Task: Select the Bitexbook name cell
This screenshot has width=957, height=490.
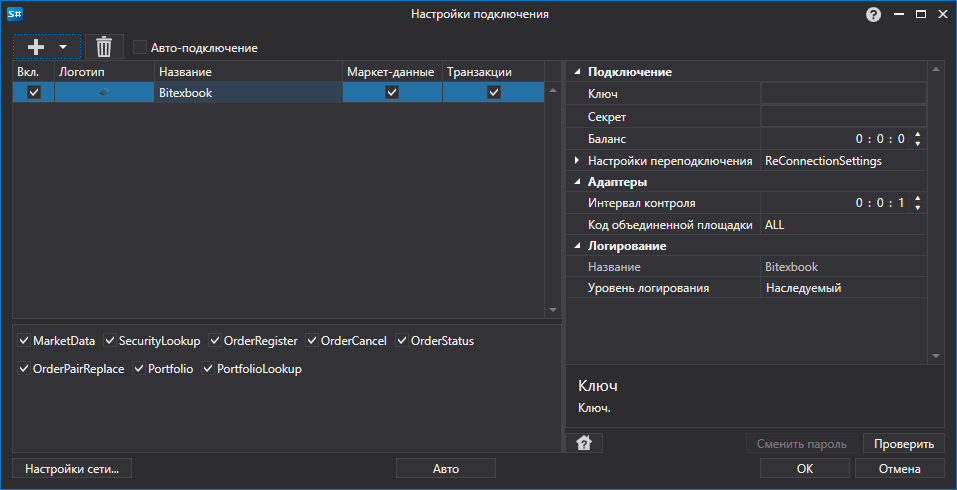Action: pyautogui.click(x=248, y=93)
